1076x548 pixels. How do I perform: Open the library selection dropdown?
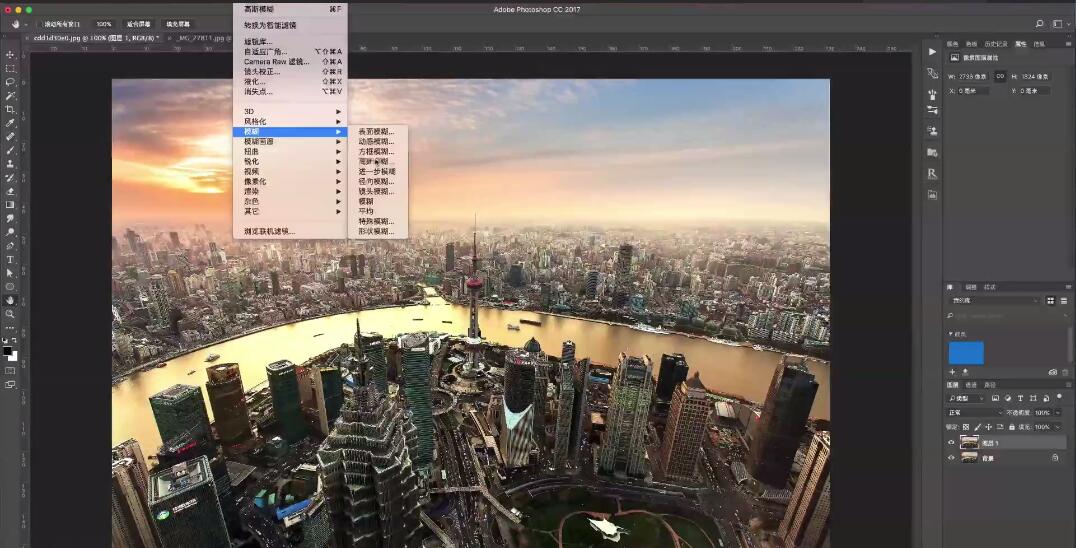[x=994, y=300]
